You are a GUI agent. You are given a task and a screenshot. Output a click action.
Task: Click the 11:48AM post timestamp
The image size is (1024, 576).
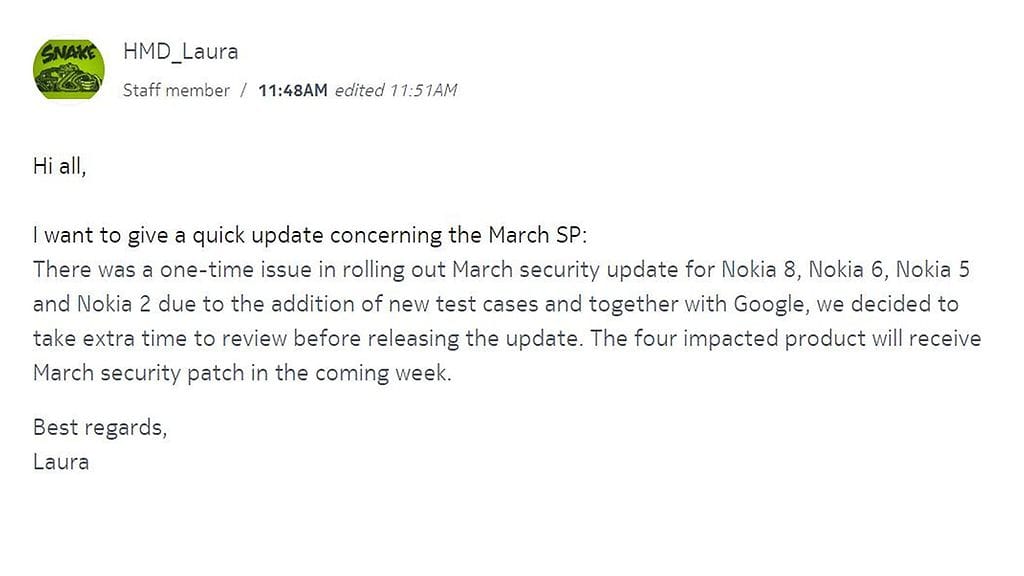(292, 90)
